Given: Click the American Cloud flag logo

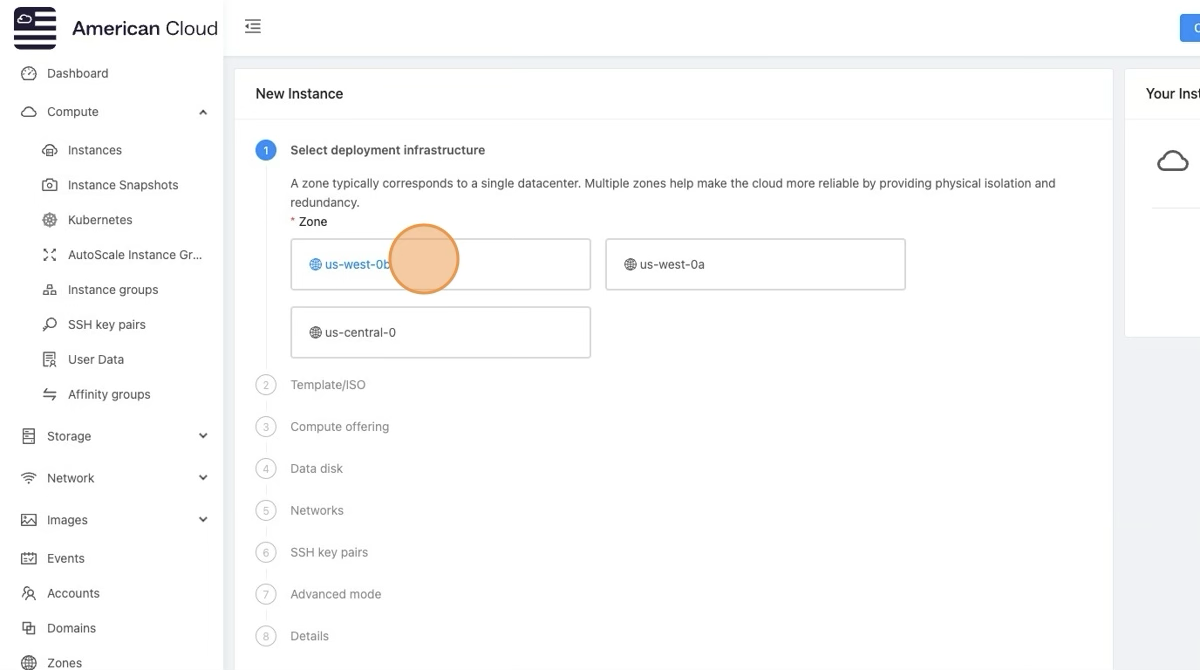Looking at the screenshot, I should coord(35,28).
